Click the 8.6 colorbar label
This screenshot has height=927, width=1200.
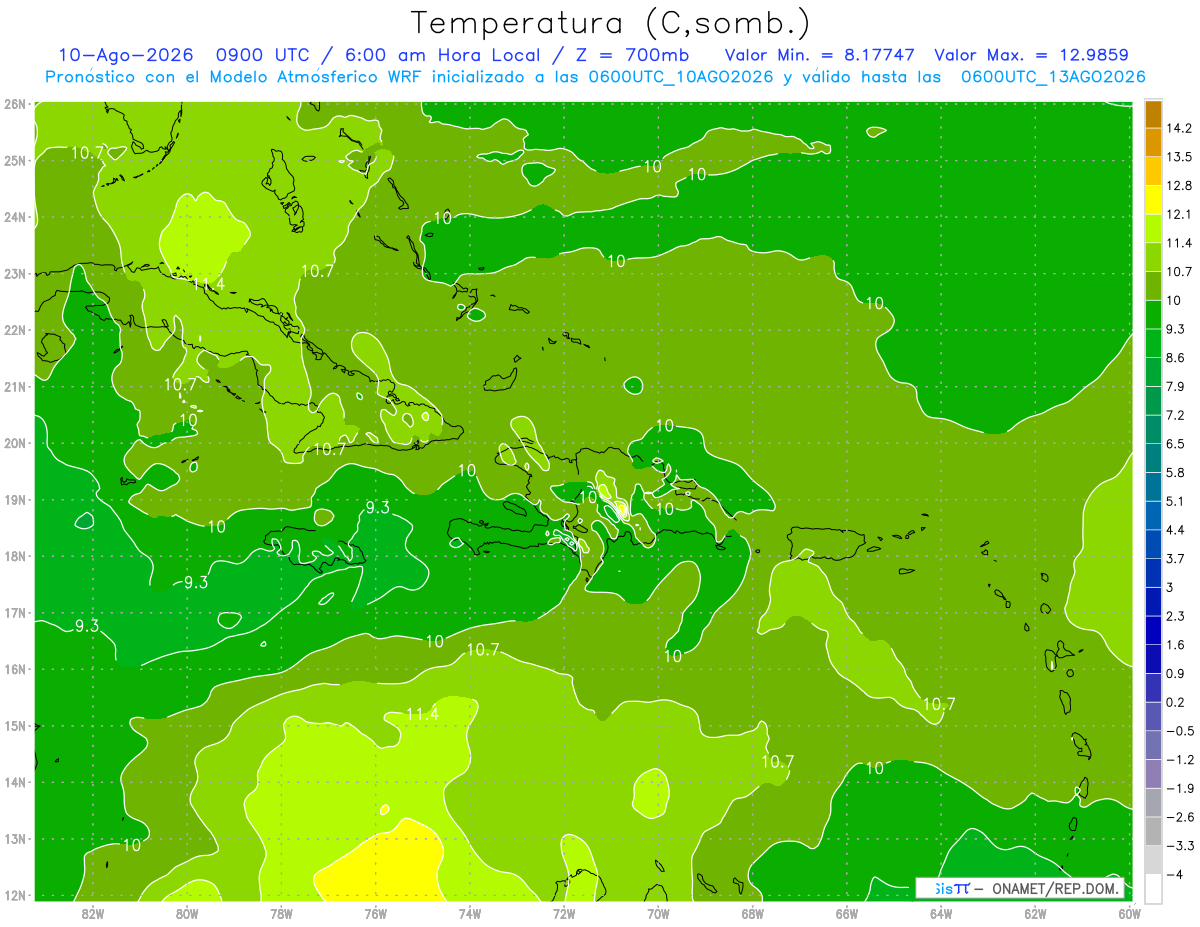click(x=1177, y=358)
